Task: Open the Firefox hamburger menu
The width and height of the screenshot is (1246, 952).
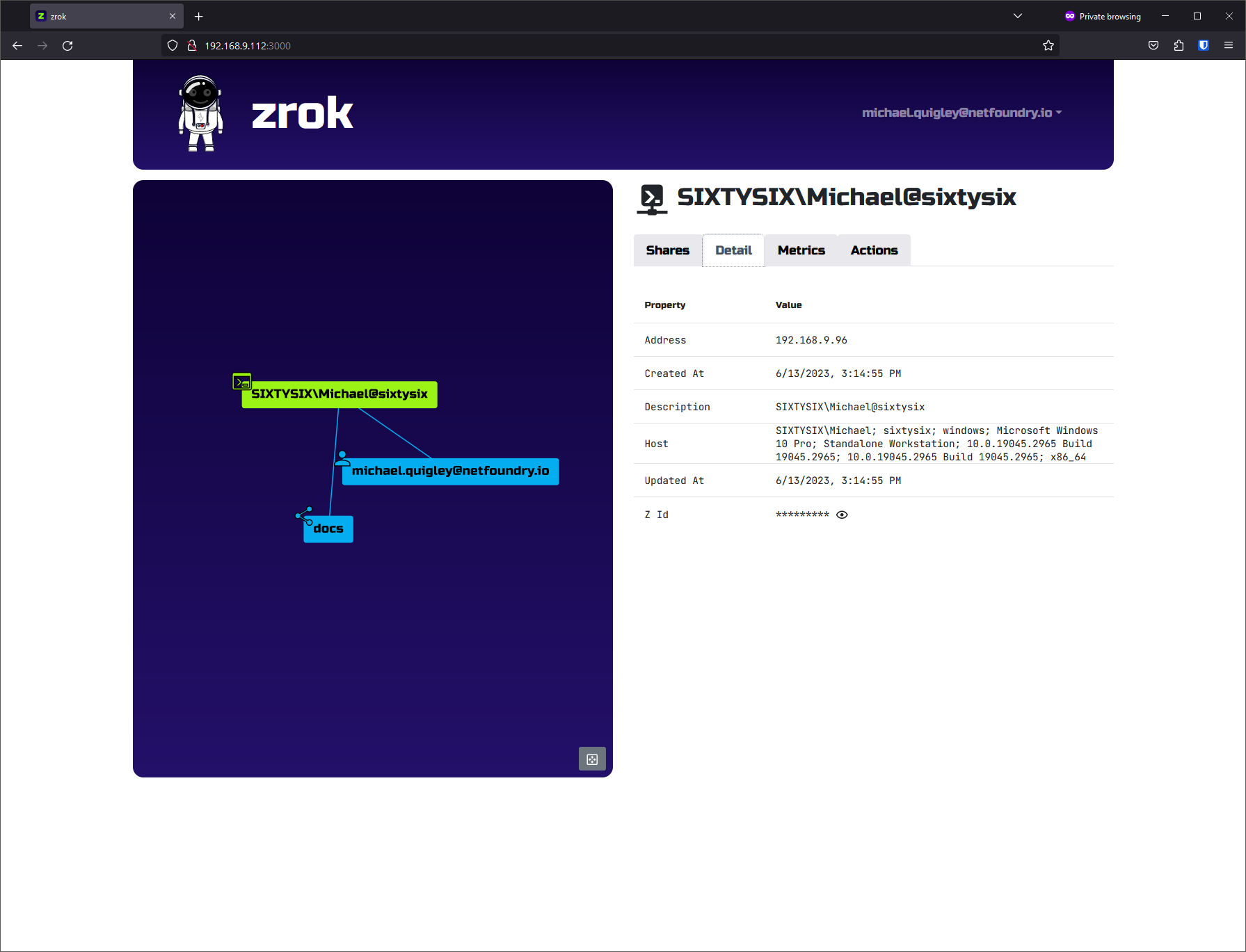Action: (1228, 45)
